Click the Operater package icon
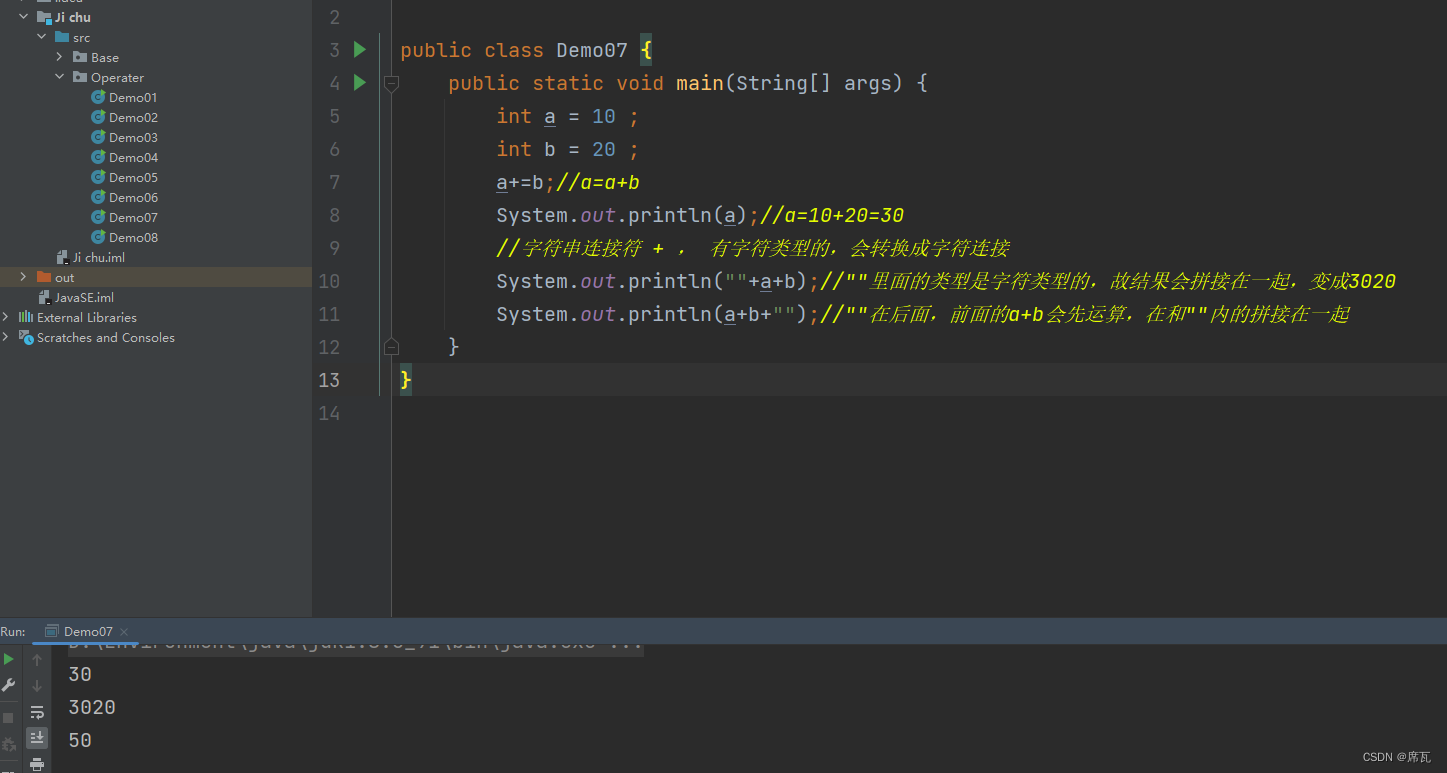The height and width of the screenshot is (773, 1447). click(x=80, y=77)
